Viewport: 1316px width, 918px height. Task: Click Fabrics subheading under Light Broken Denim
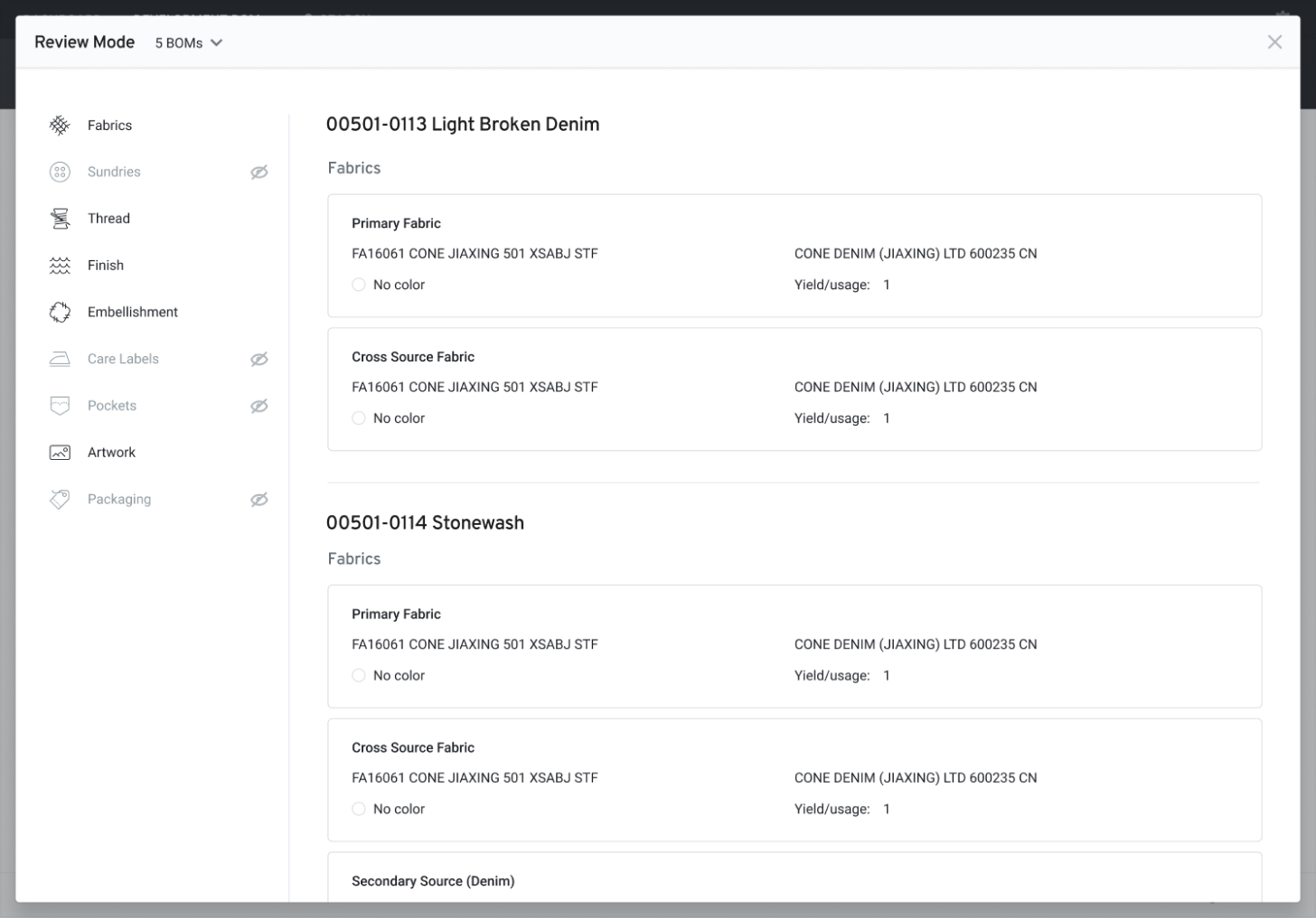pyautogui.click(x=354, y=168)
